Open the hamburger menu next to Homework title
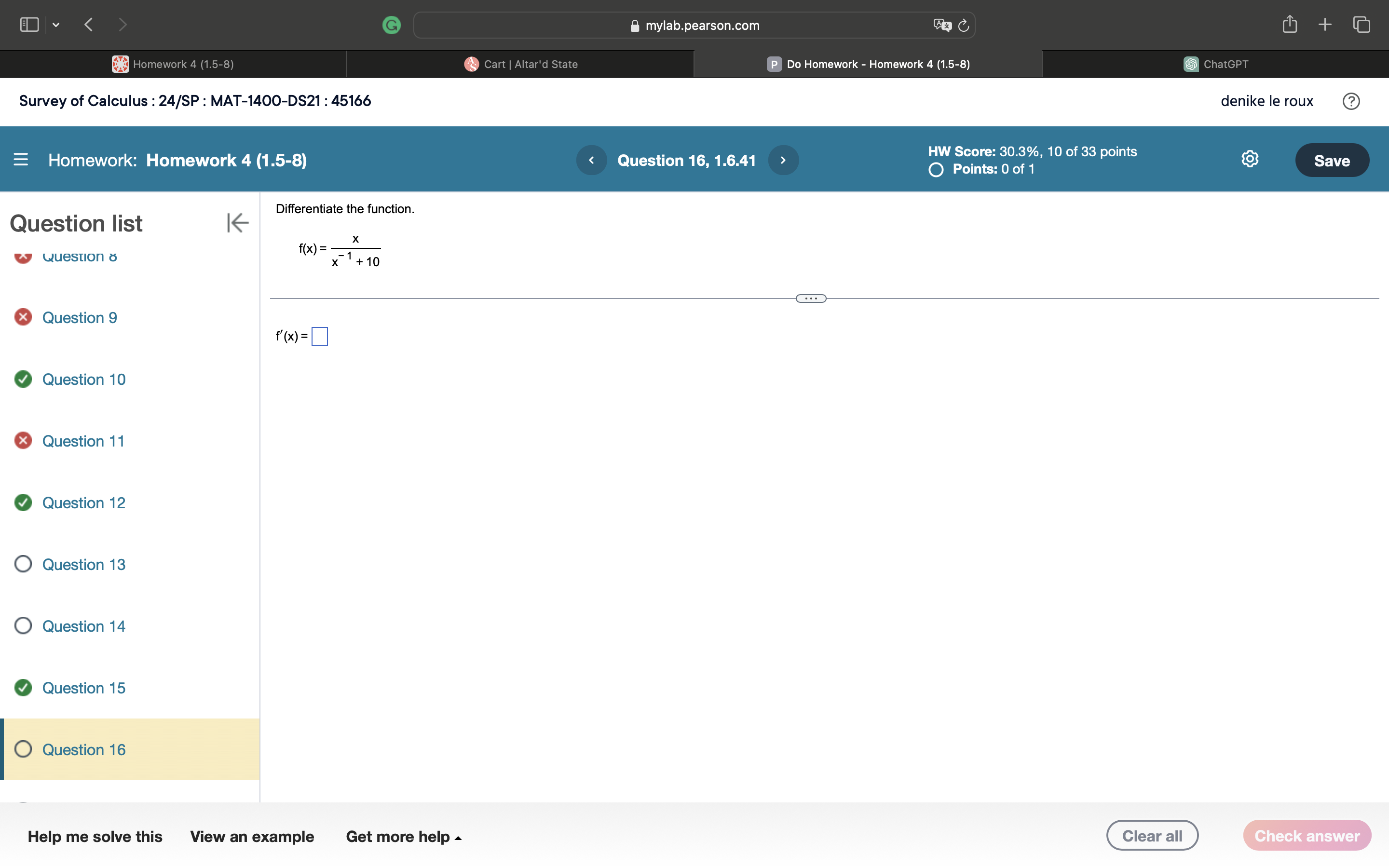1389x868 pixels. coord(20,160)
